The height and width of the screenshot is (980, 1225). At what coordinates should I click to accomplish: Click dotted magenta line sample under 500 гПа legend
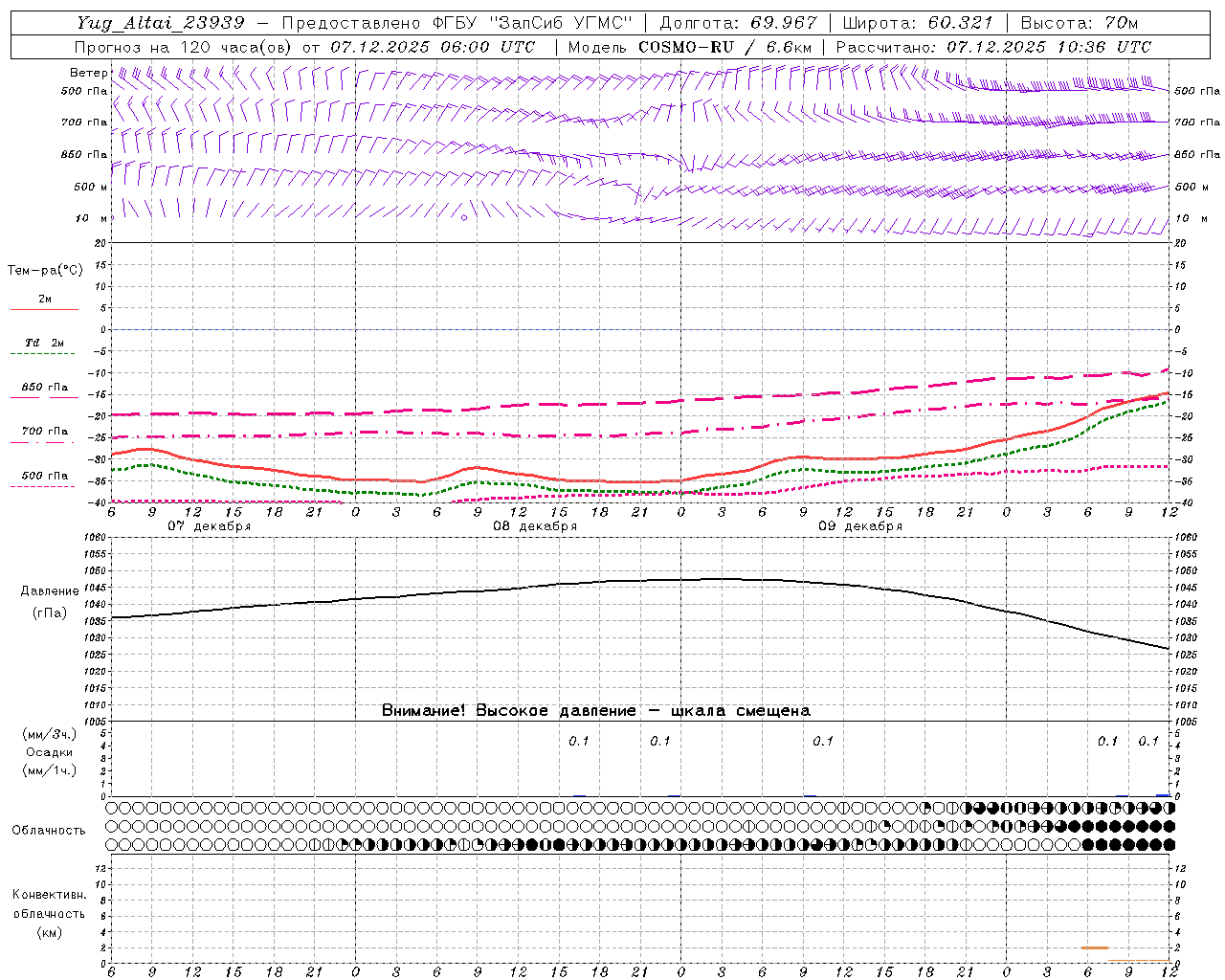click(x=44, y=486)
